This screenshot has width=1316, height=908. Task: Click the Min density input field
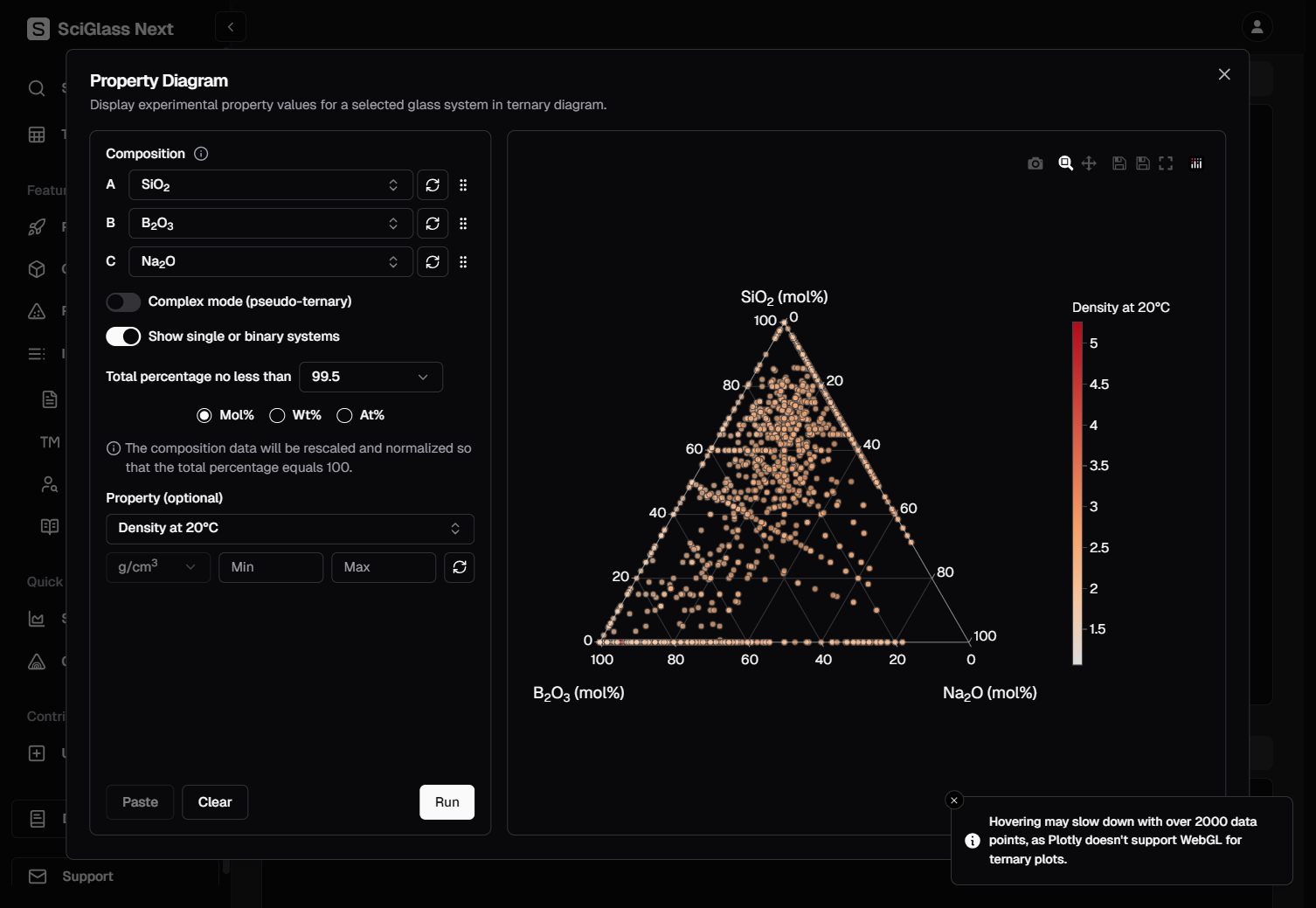(x=270, y=567)
